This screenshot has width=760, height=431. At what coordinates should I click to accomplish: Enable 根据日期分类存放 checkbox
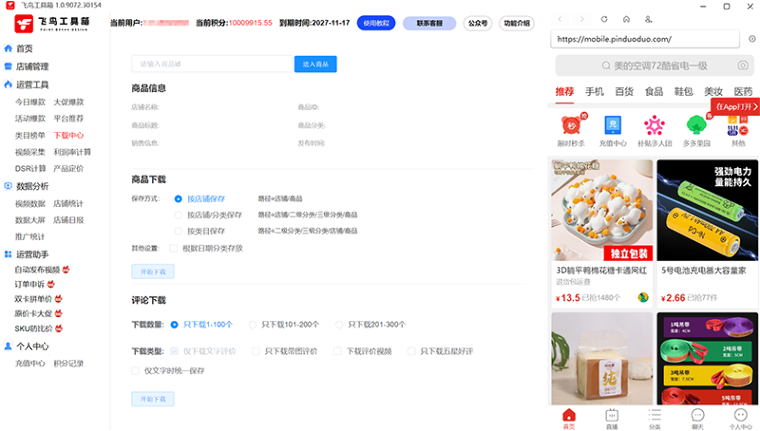tap(174, 248)
